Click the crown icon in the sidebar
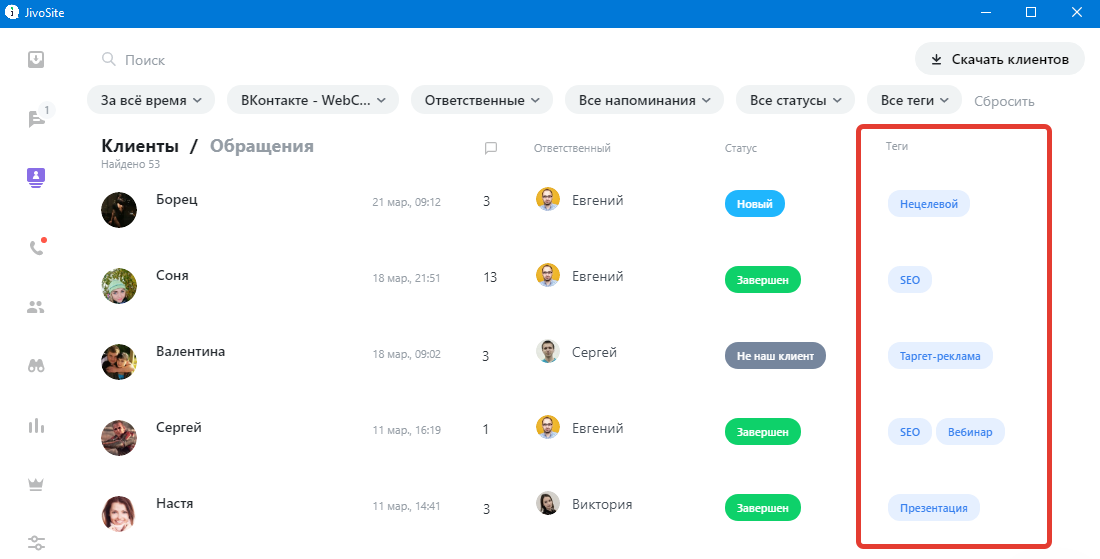Viewport: 1100px width, 559px height. [36, 485]
